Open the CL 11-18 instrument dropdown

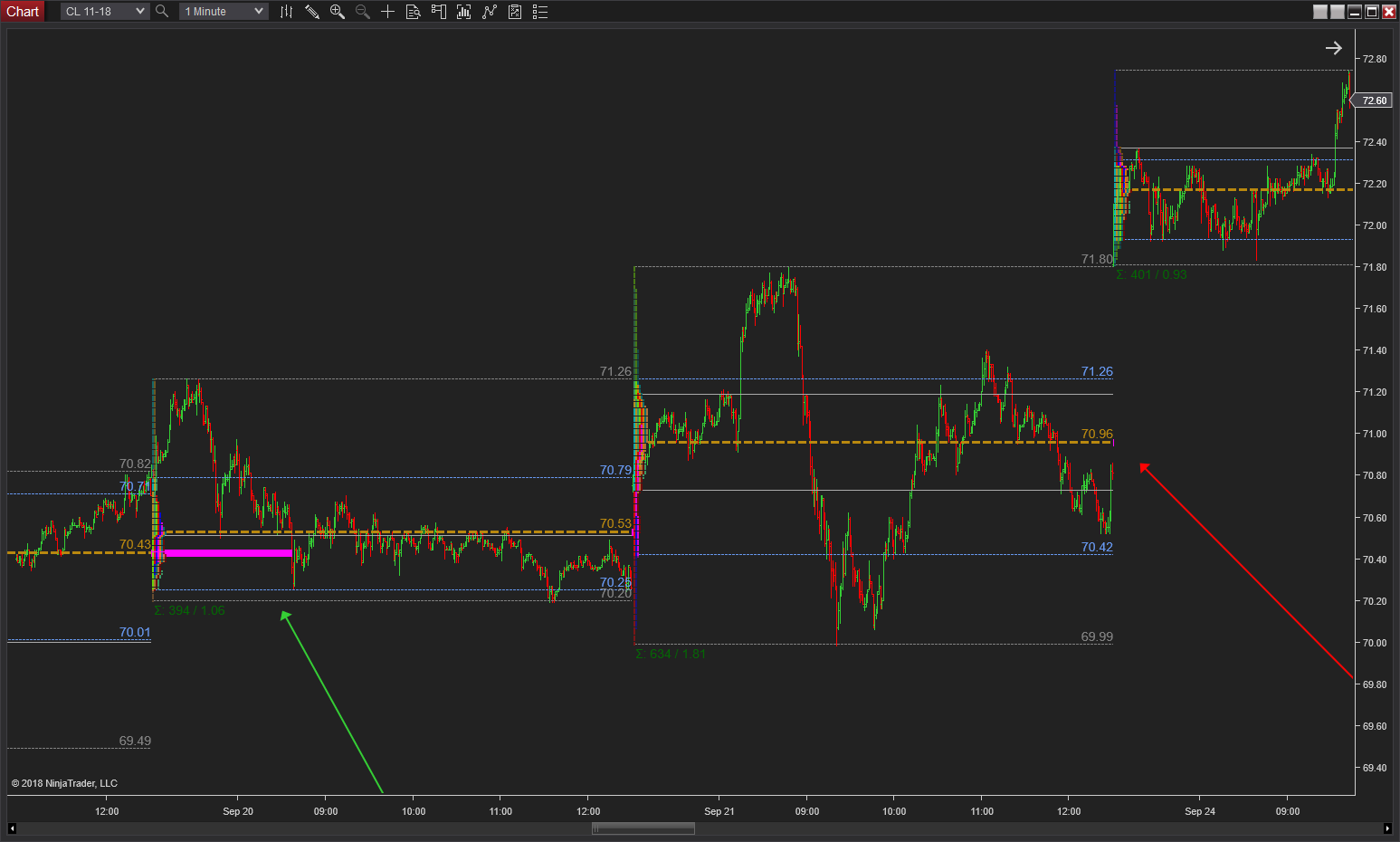point(105,12)
